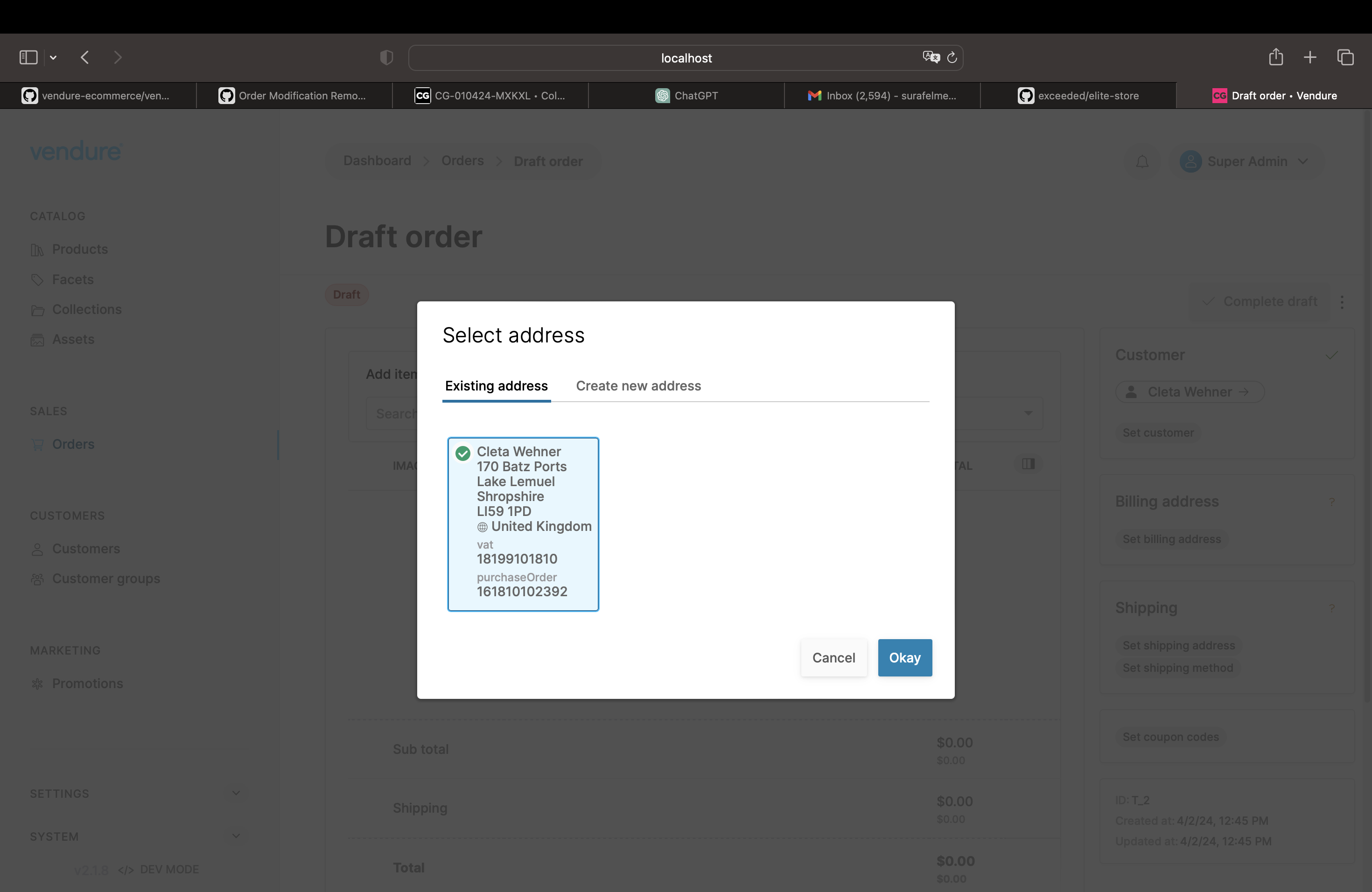Click the privacy shield icon
The width and height of the screenshot is (1372, 892).
coord(386,58)
